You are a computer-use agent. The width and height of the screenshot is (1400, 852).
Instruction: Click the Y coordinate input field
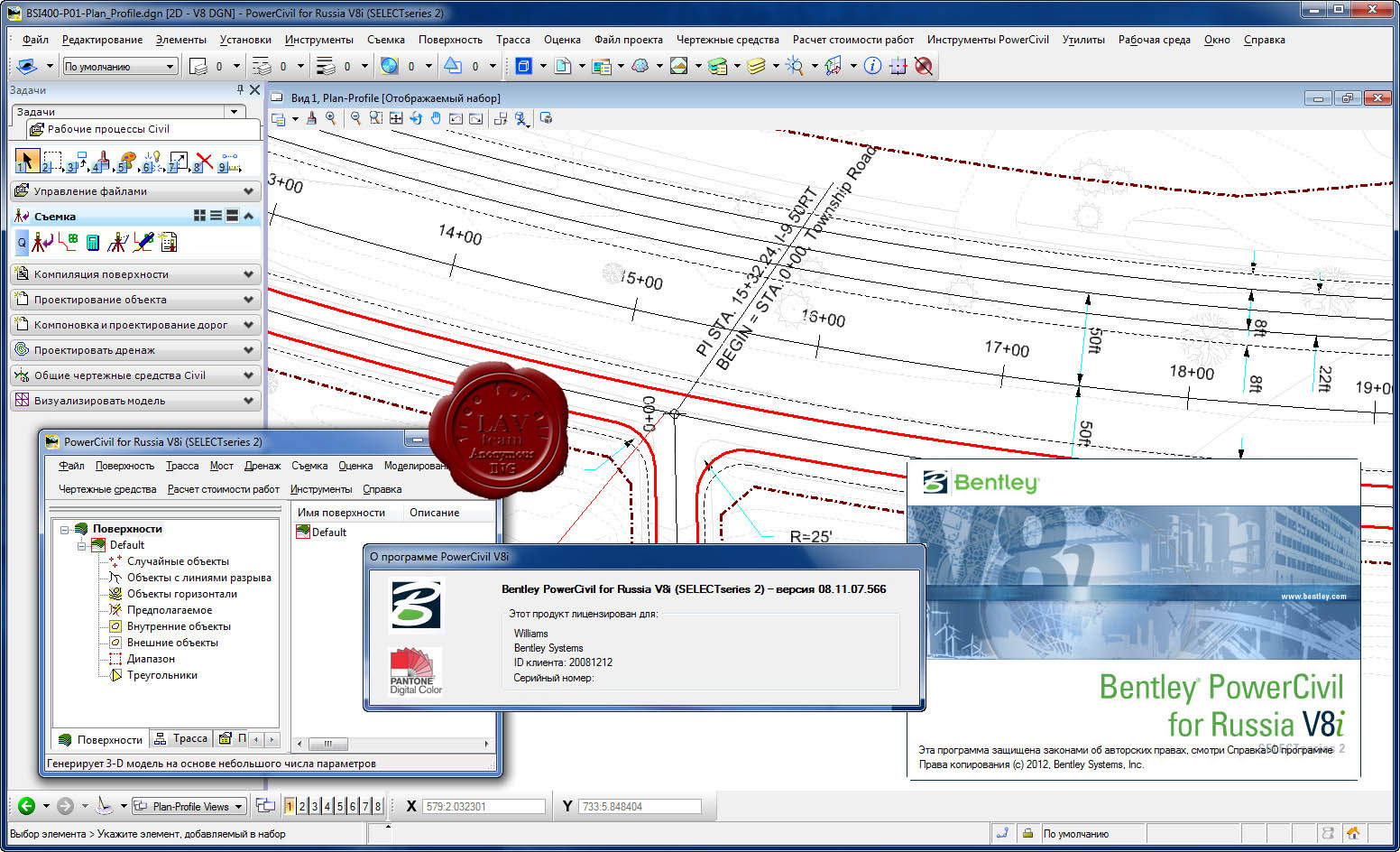[640, 806]
